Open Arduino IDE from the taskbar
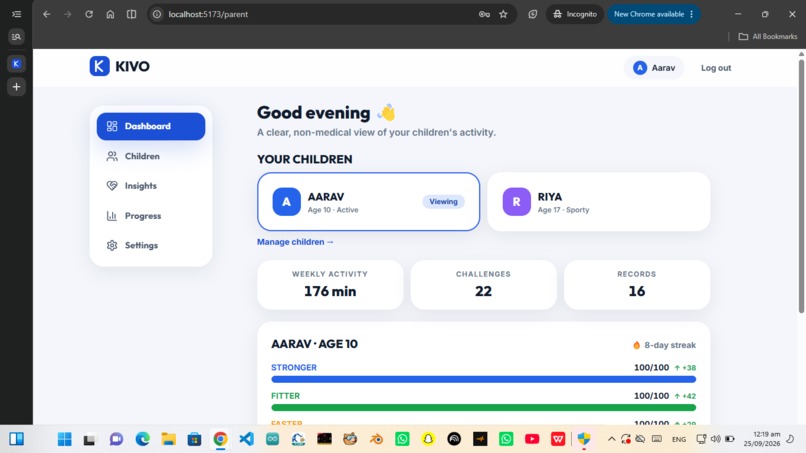Screen dimensions: 806x453 tap(272, 439)
